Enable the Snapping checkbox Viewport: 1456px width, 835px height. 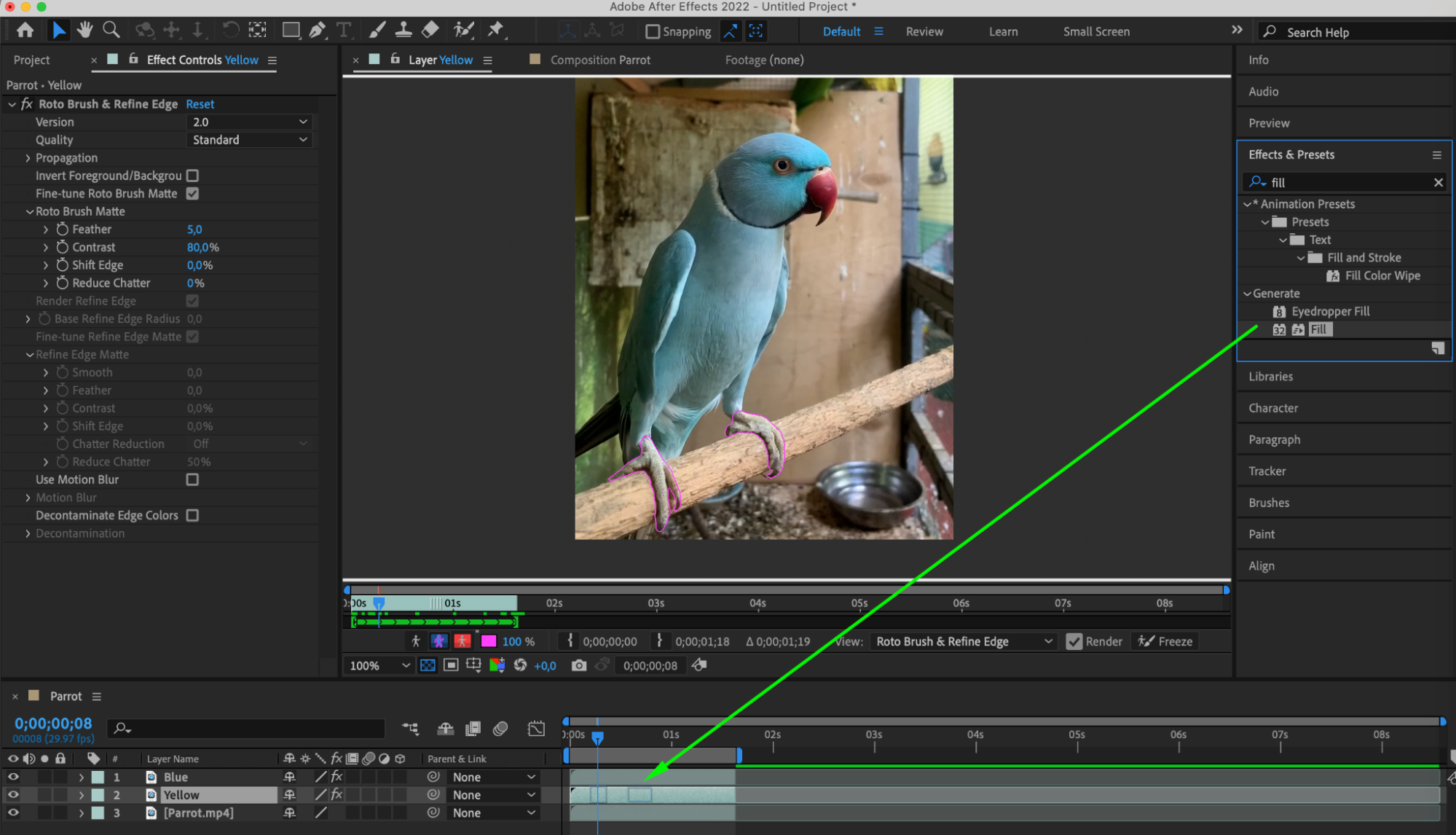pos(653,31)
